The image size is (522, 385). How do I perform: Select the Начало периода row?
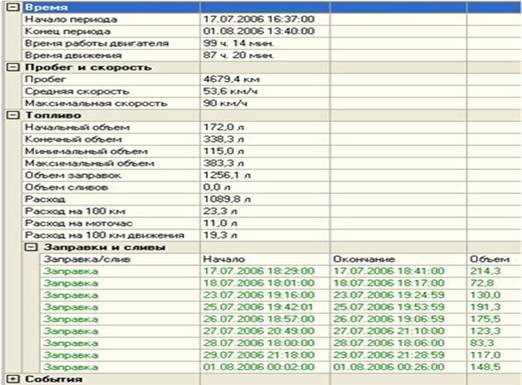272,19
